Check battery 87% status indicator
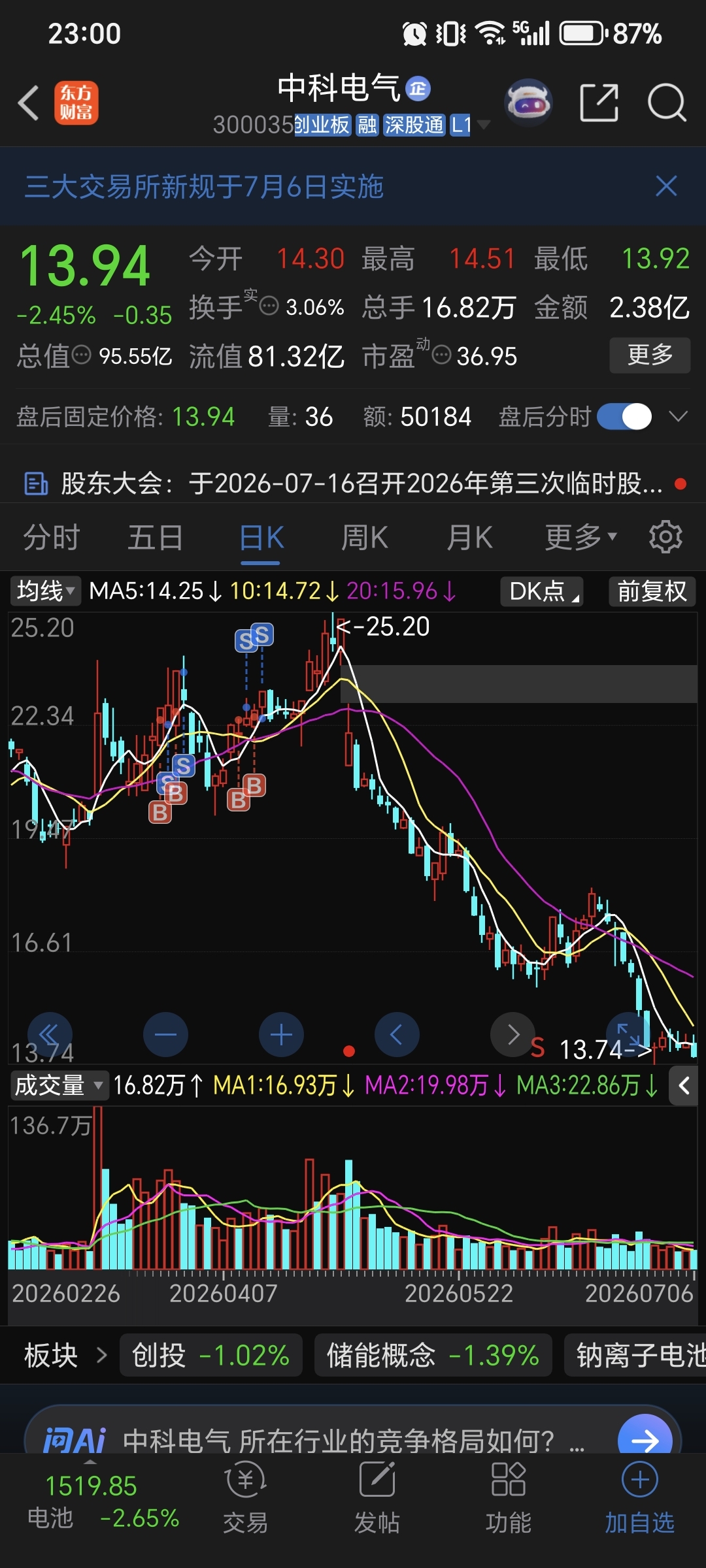Image resolution: width=706 pixels, height=1568 pixels. 611,33
